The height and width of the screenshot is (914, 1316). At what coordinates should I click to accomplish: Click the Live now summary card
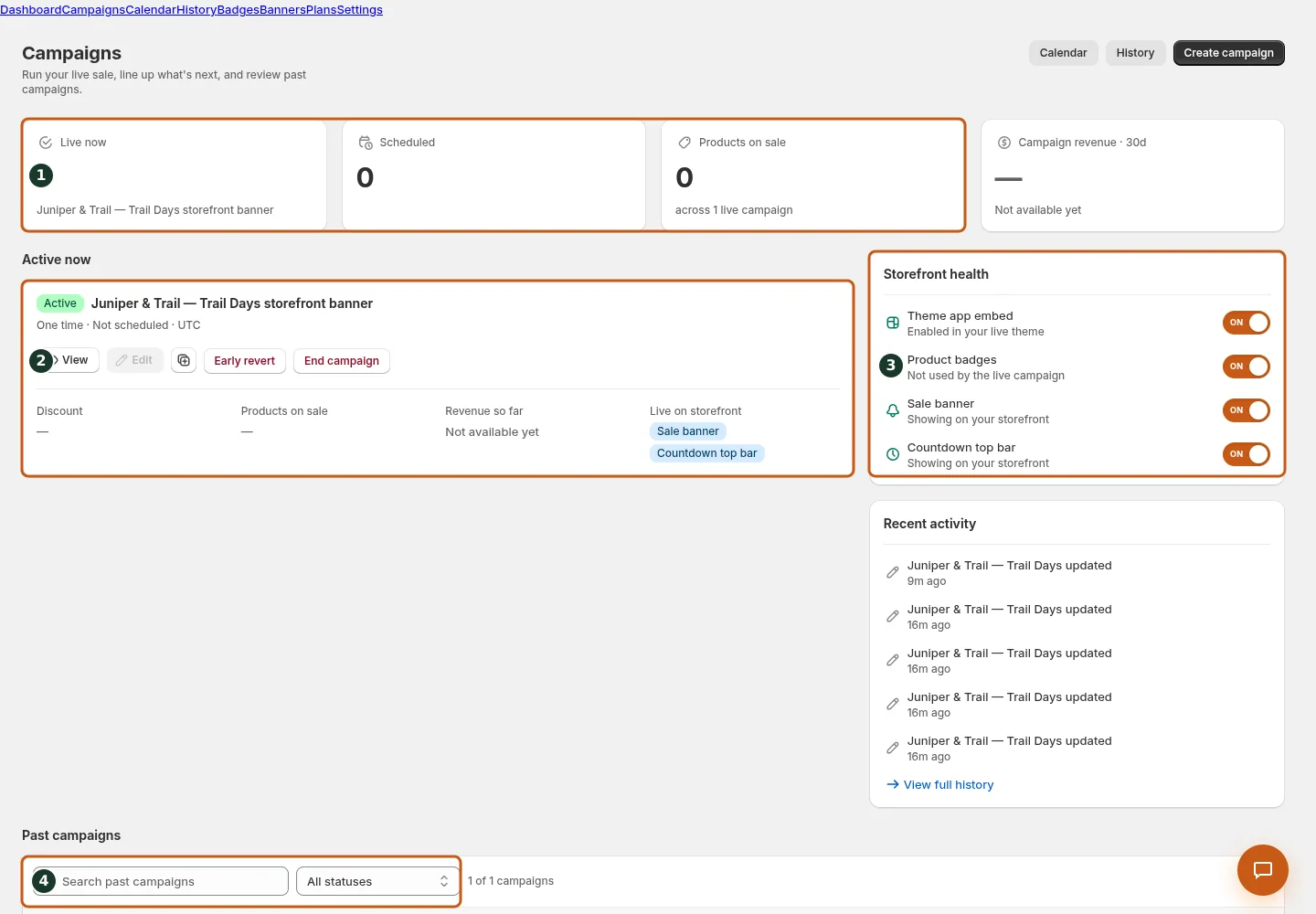point(175,175)
